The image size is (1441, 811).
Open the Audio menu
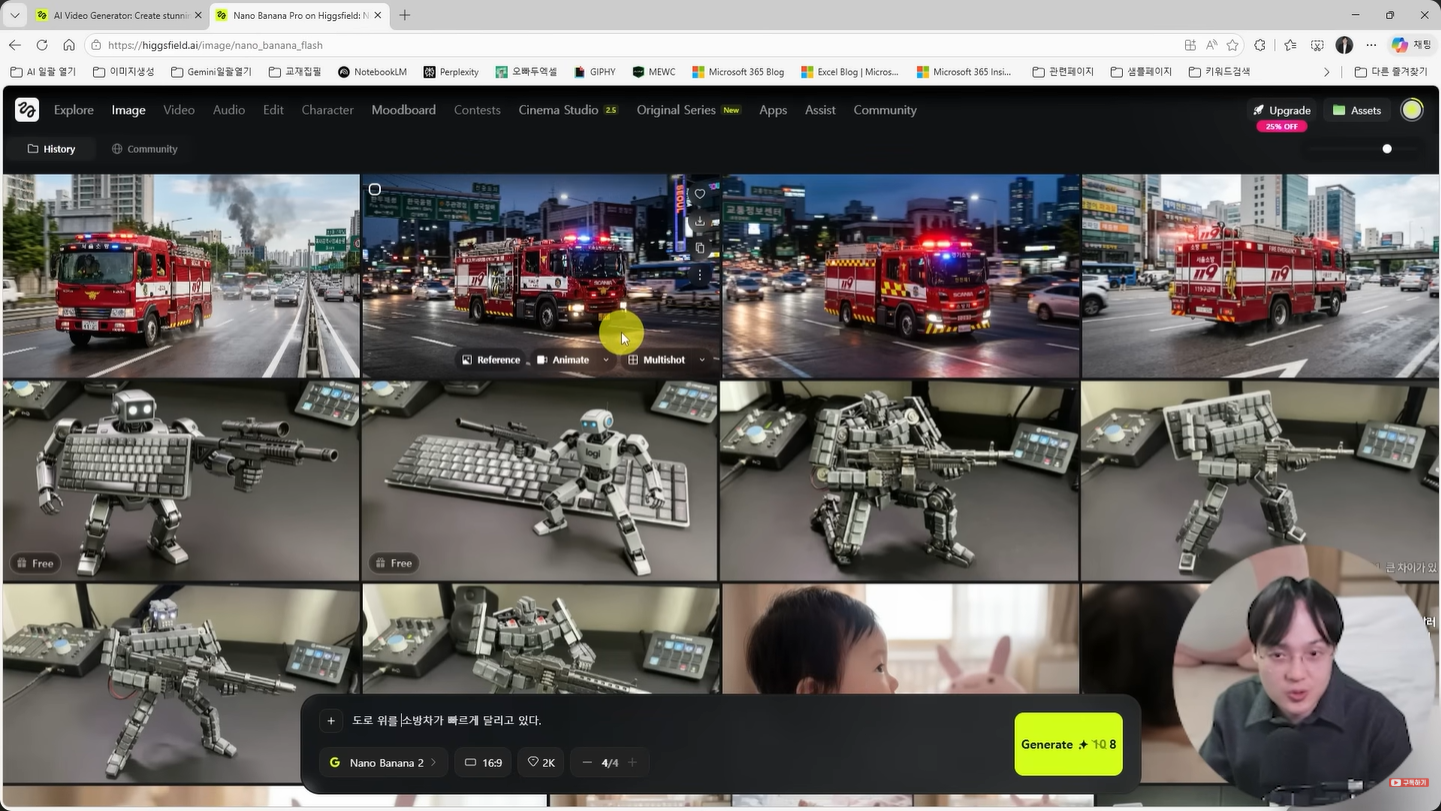pyautogui.click(x=229, y=110)
